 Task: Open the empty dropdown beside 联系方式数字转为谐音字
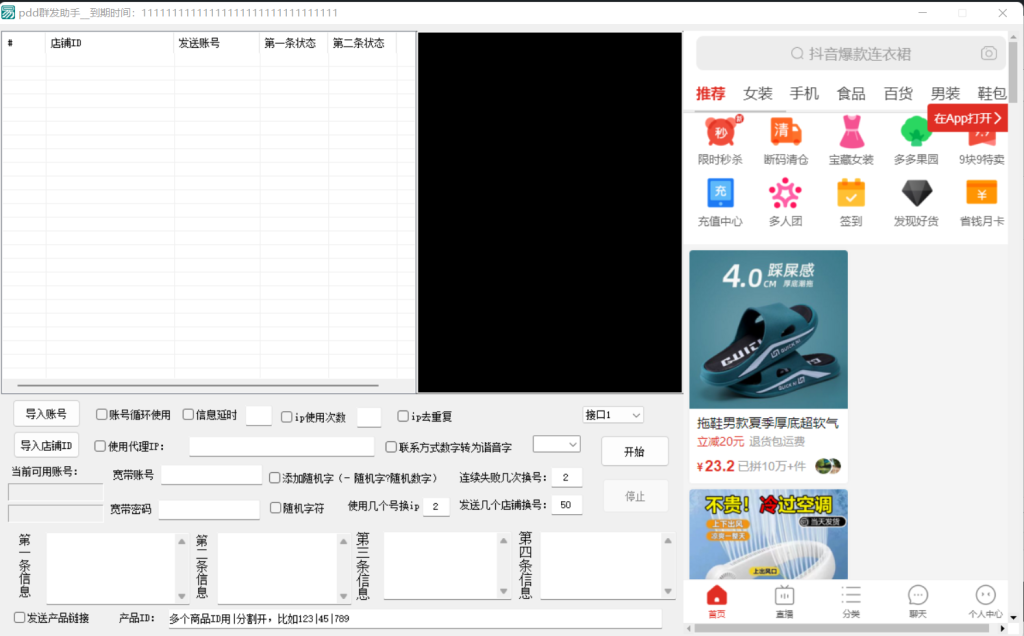(557, 443)
